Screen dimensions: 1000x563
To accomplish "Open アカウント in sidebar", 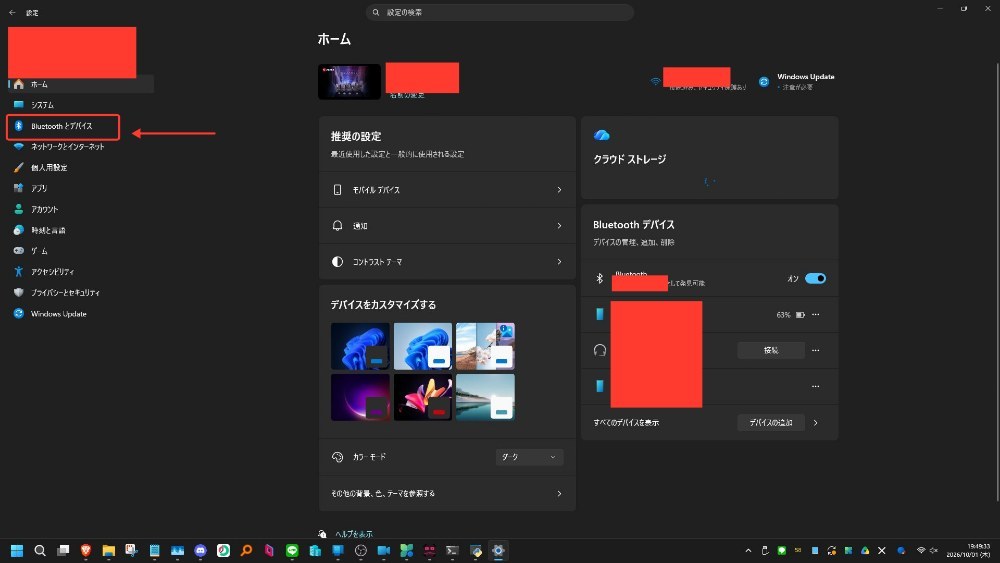I will pos(80,209).
